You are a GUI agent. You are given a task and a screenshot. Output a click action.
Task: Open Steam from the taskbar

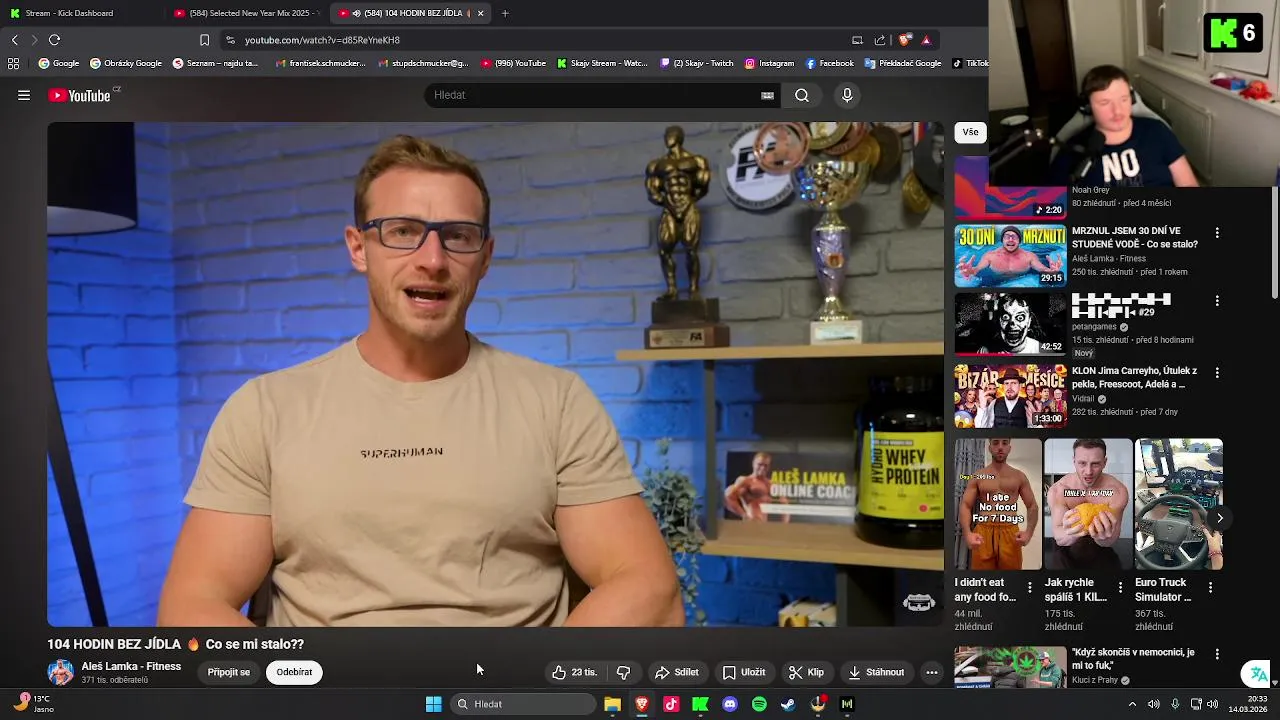coord(788,704)
